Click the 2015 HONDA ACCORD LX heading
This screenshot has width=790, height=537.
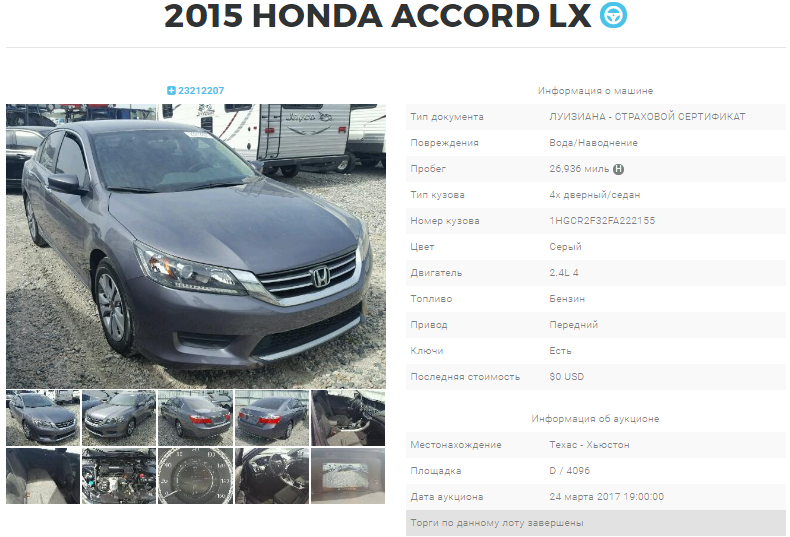click(x=377, y=16)
